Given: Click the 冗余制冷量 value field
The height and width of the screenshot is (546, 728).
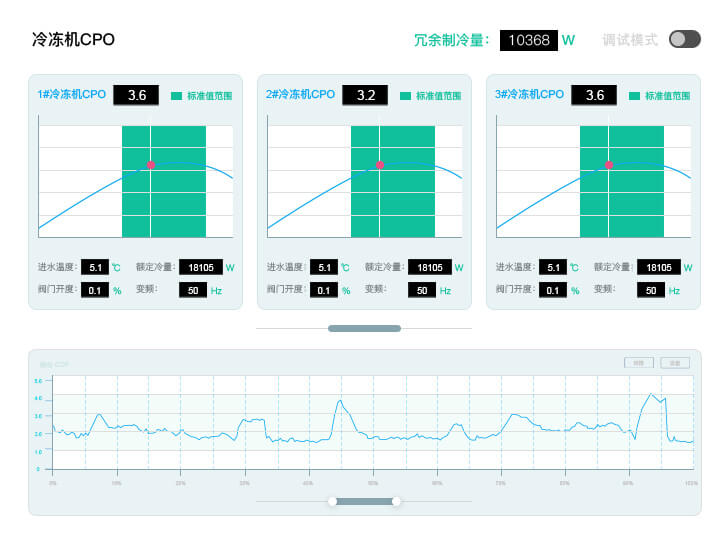Looking at the screenshot, I should click(x=528, y=40).
